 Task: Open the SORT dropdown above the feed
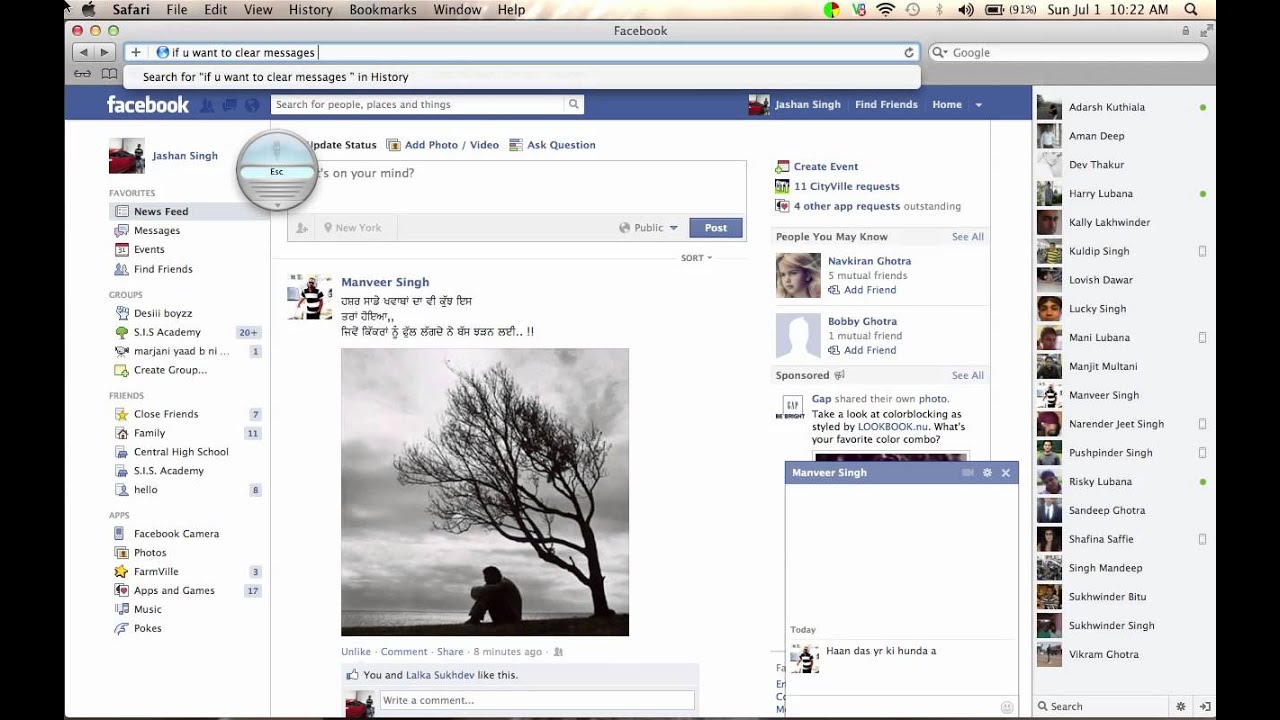click(x=697, y=258)
